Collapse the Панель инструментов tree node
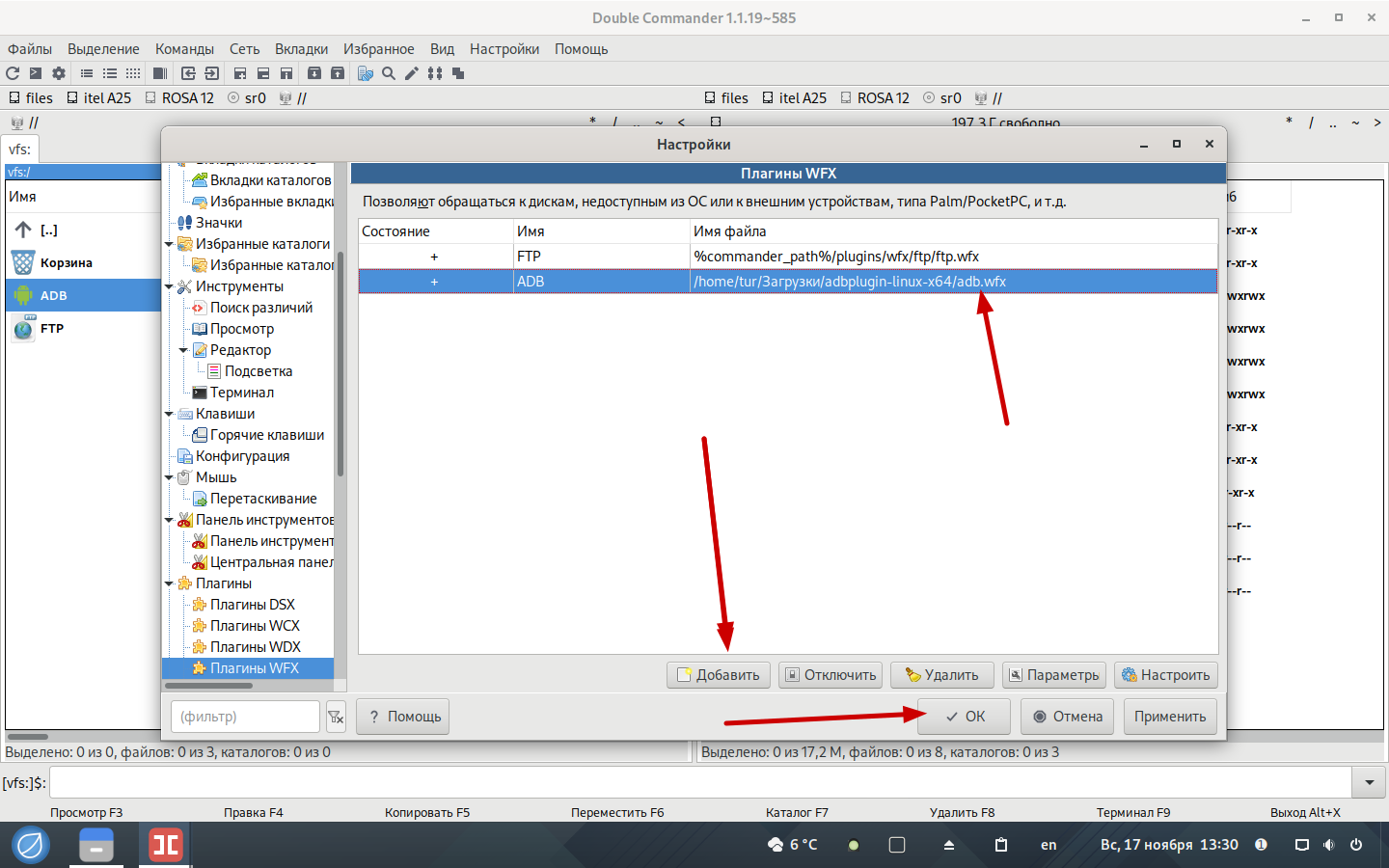 pyautogui.click(x=170, y=520)
